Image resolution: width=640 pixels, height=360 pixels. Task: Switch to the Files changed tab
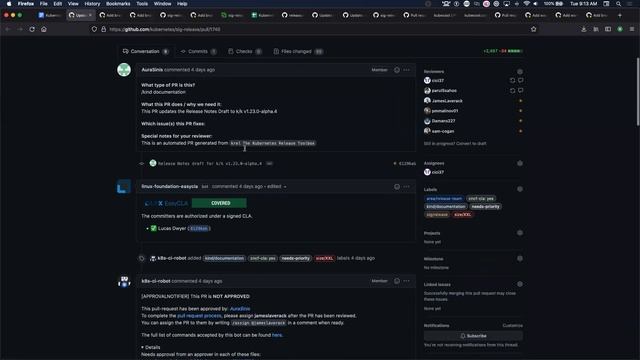pos(298,51)
